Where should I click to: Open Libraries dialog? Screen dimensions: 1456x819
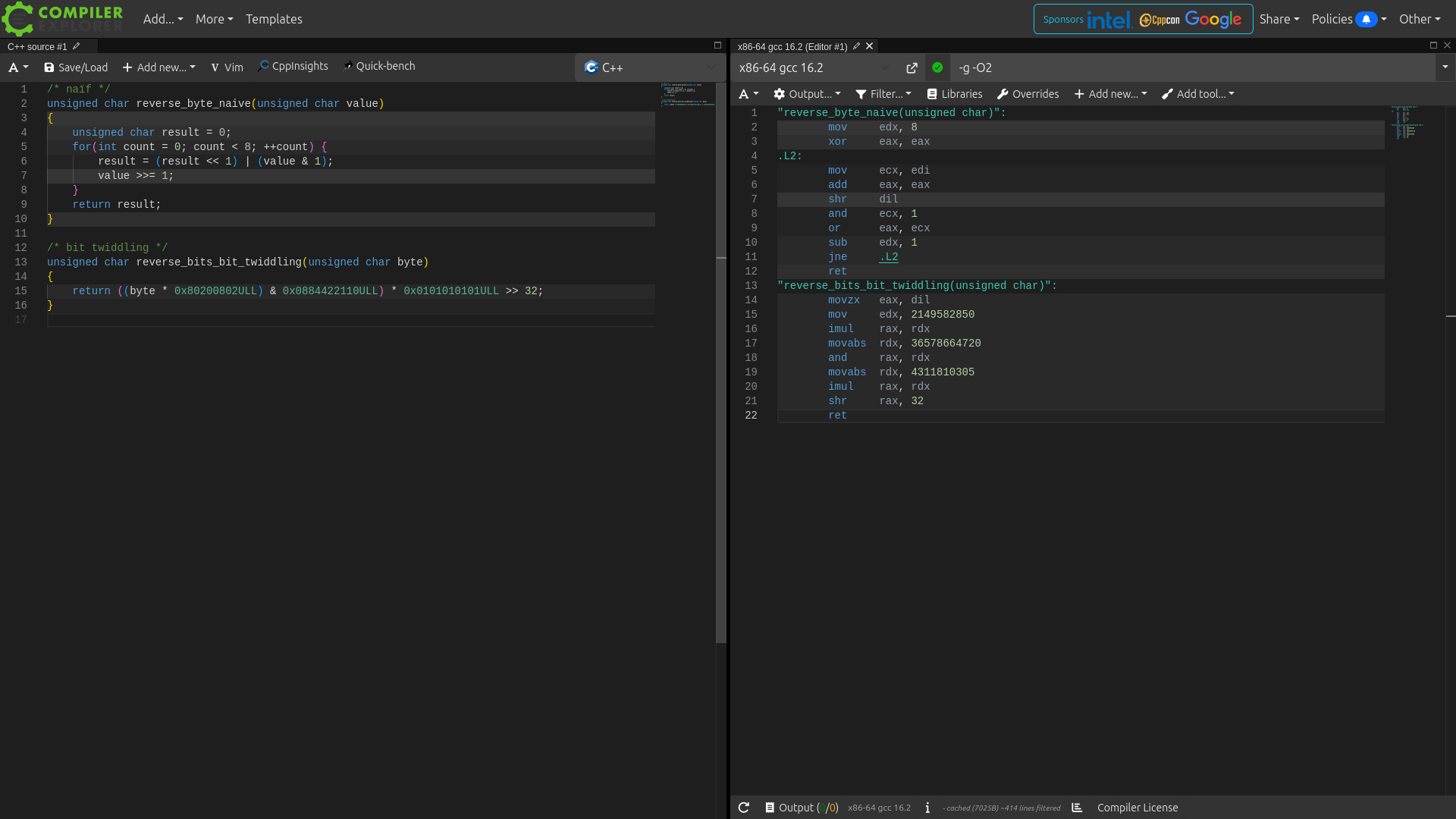[x=955, y=94]
